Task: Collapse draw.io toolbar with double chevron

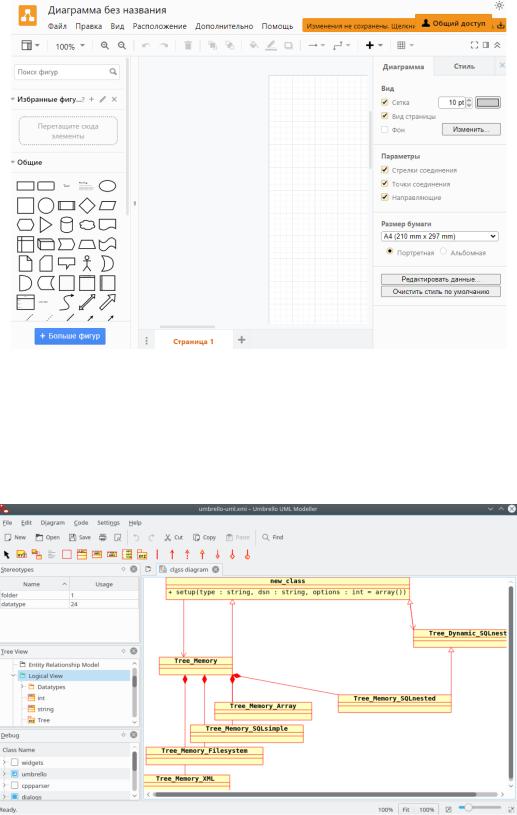Action: coord(497,45)
